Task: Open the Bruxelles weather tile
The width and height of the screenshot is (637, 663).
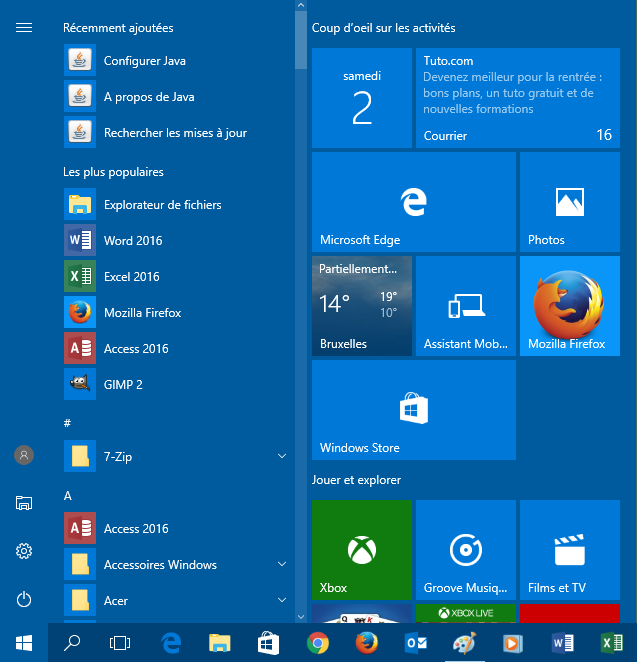Action: (x=362, y=306)
